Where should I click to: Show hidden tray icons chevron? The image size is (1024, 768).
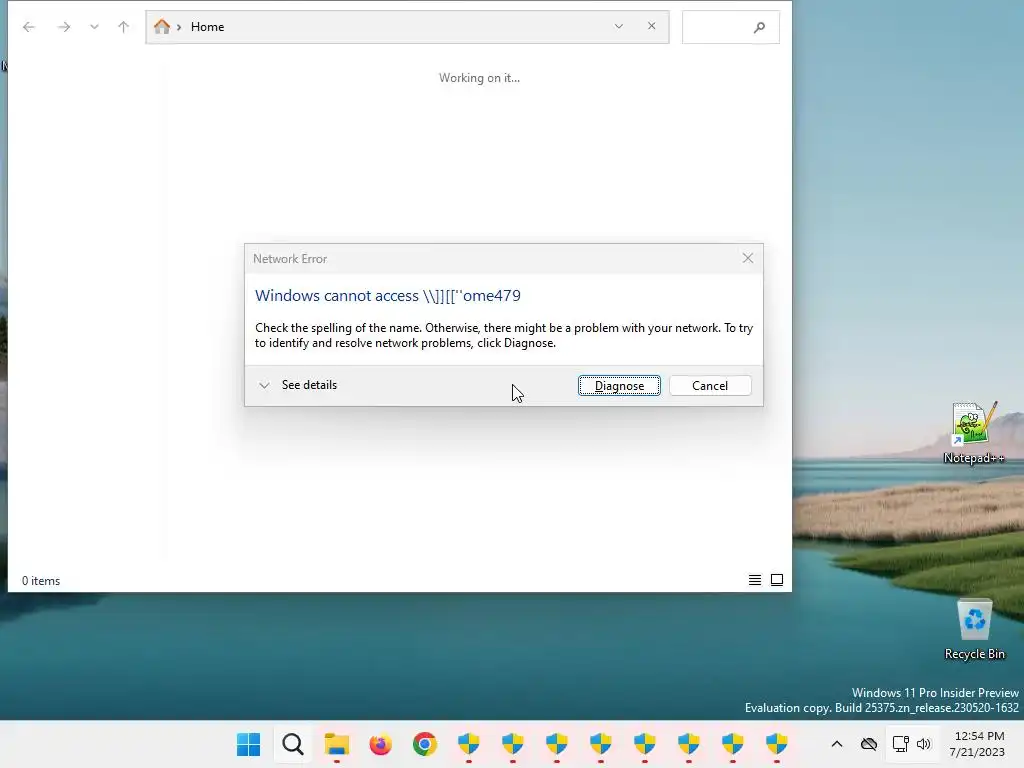click(x=837, y=744)
